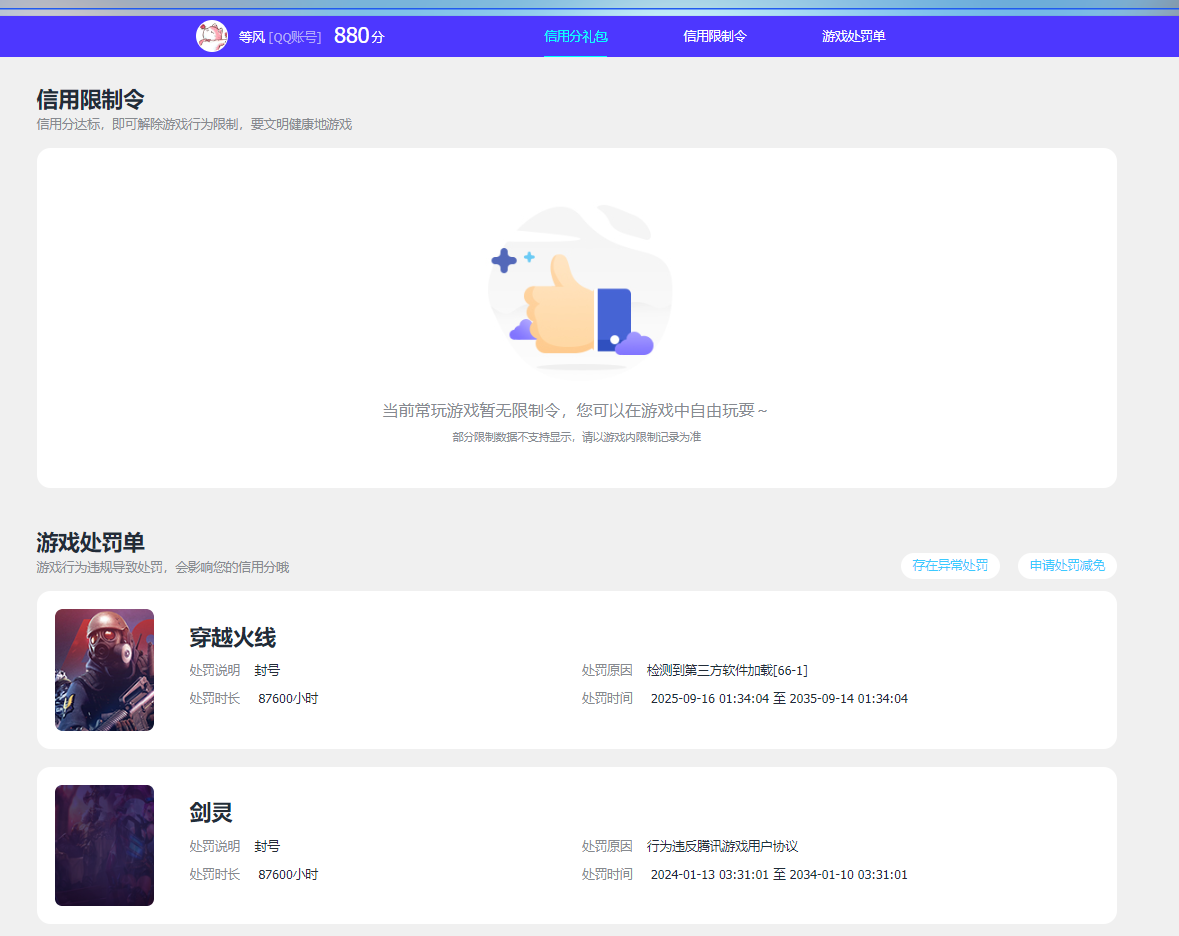Select the text 检测到第三方软件加载[66-1]
Image resolution: width=1179 pixels, height=936 pixels.
[x=727, y=670]
